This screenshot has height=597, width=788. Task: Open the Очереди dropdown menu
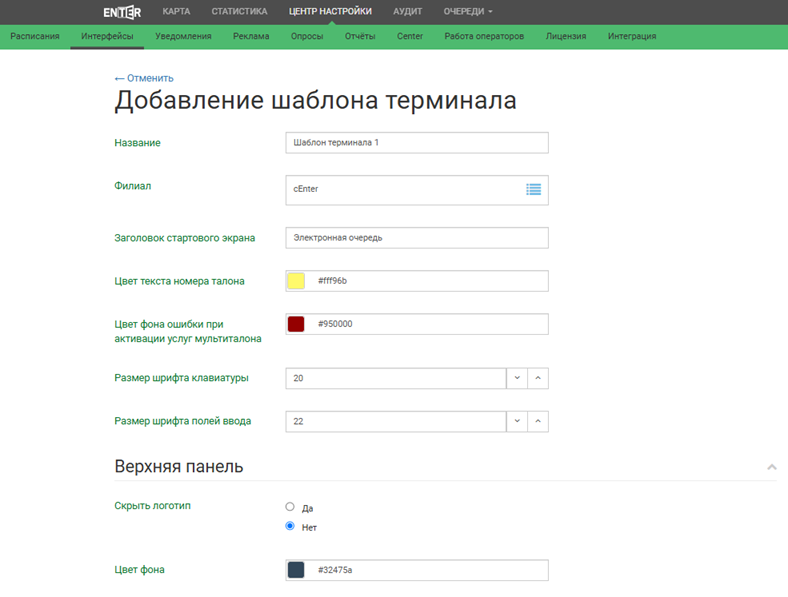coord(468,12)
